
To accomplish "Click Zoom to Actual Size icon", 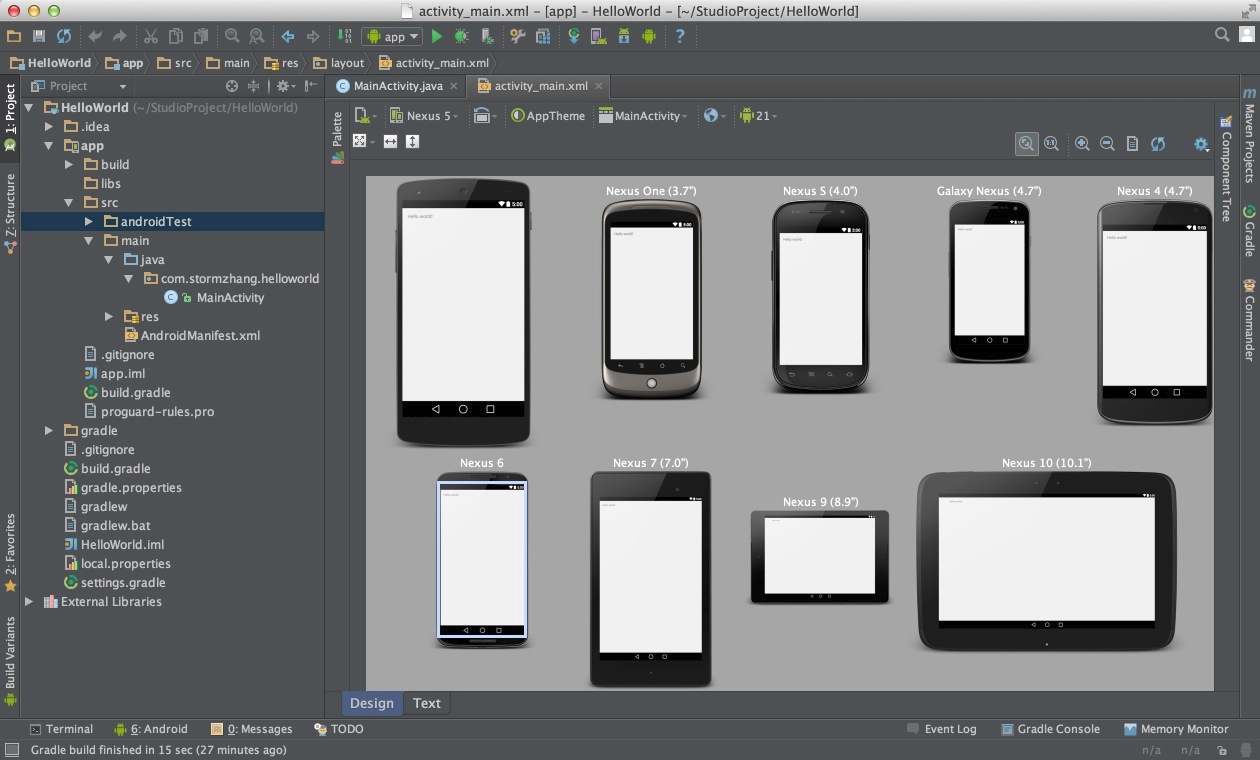I will click(x=1051, y=143).
